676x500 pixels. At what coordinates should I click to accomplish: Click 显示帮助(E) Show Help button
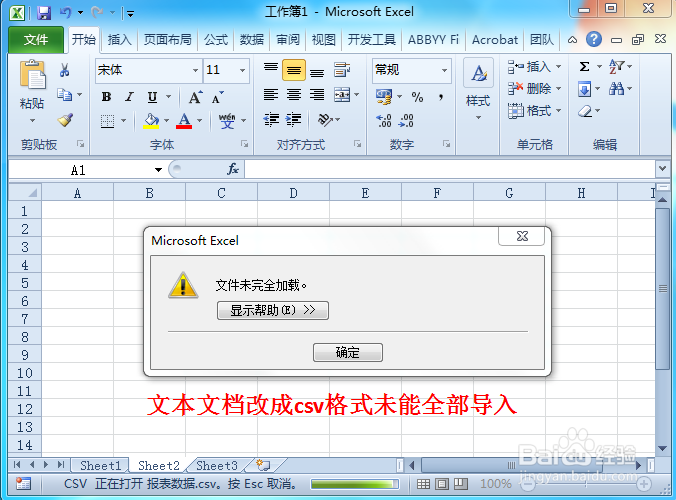[x=272, y=310]
